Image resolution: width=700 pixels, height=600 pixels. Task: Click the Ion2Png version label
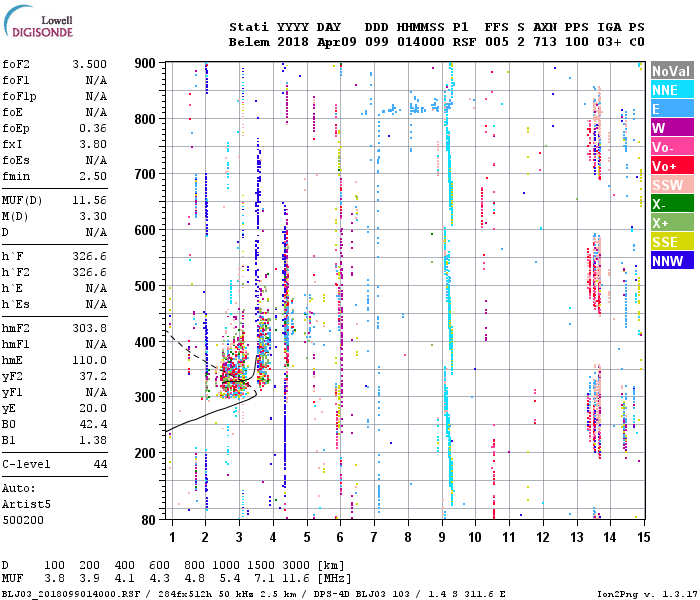648,594
